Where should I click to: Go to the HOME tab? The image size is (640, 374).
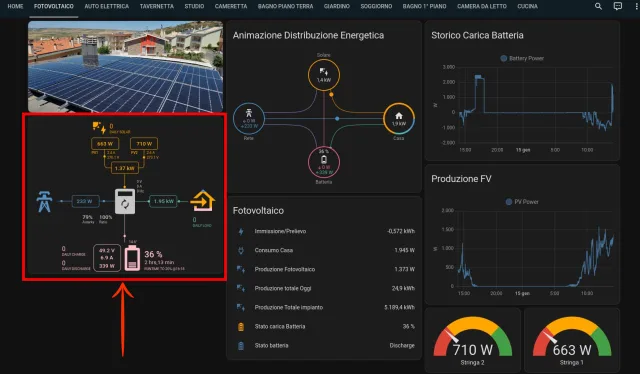16,6
